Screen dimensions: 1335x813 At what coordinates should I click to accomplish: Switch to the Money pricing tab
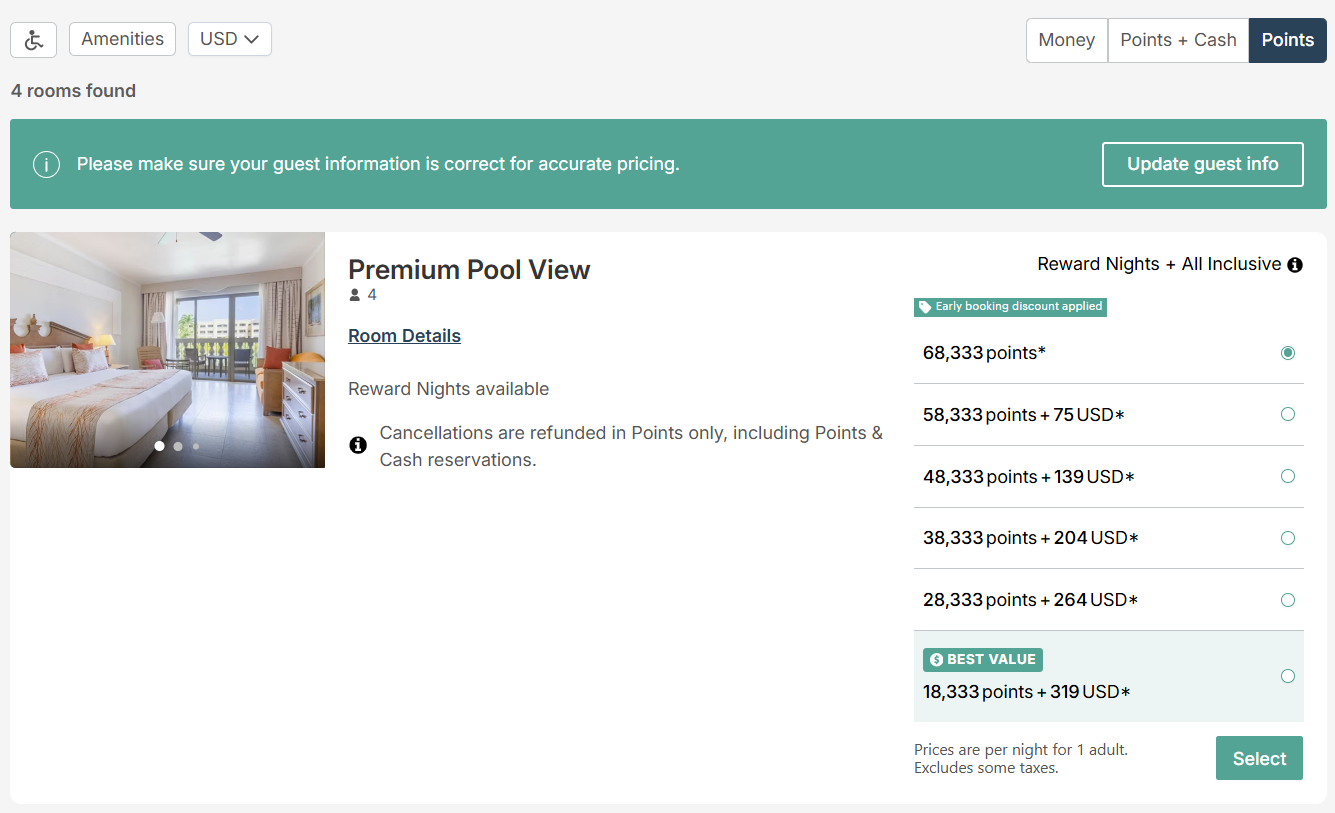point(1067,40)
